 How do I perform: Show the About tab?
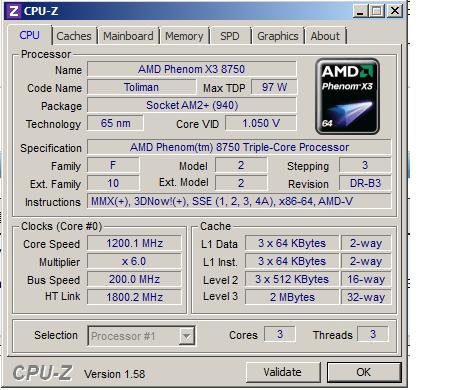[x=325, y=36]
